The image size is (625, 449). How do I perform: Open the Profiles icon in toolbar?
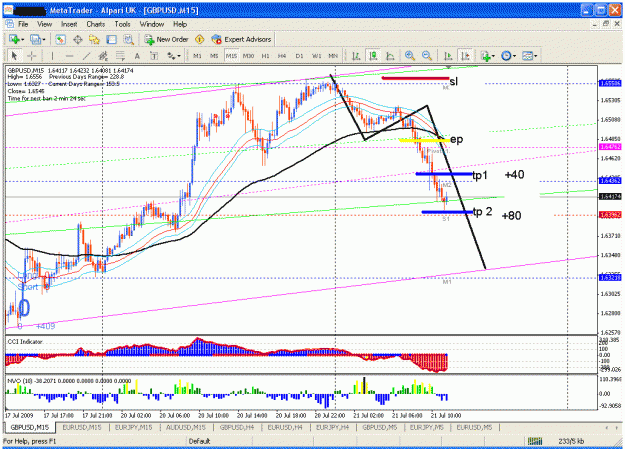coord(35,39)
